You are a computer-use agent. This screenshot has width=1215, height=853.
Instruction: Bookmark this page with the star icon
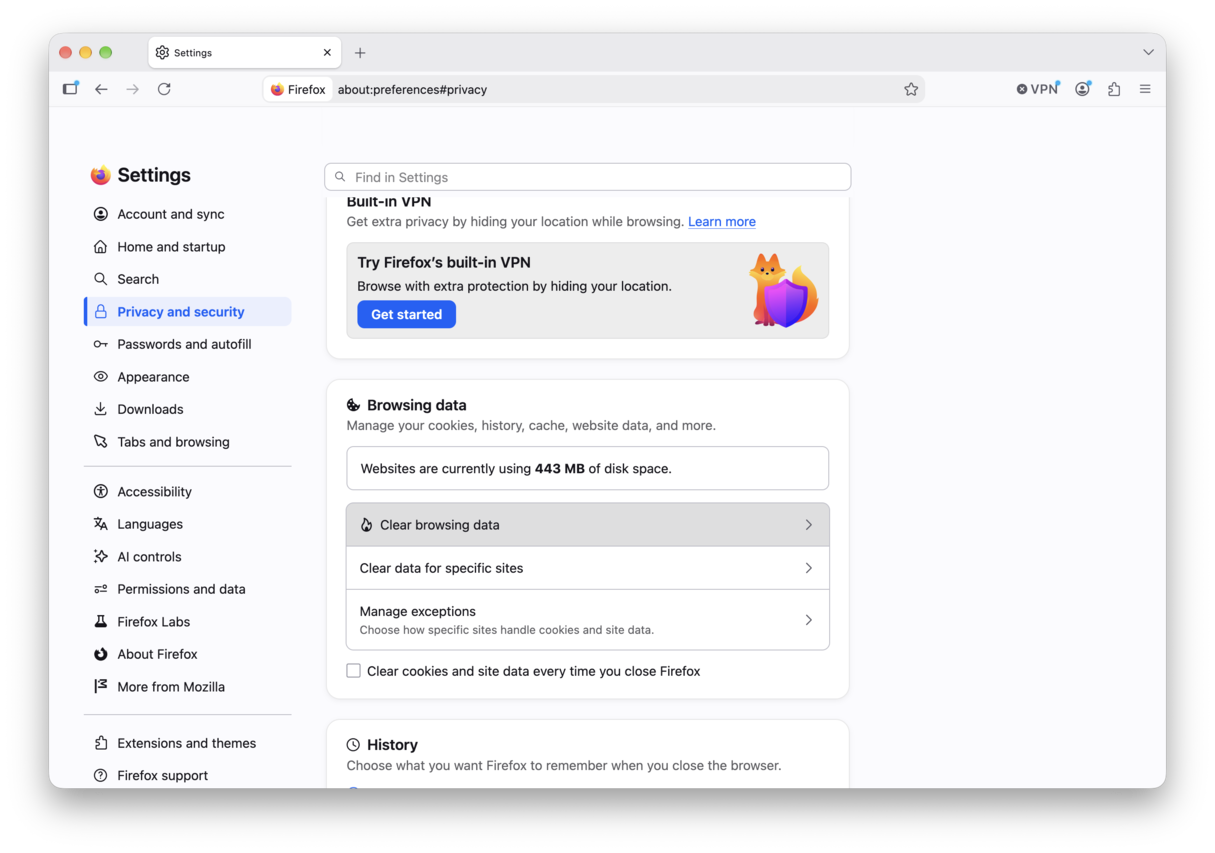pyautogui.click(x=911, y=89)
